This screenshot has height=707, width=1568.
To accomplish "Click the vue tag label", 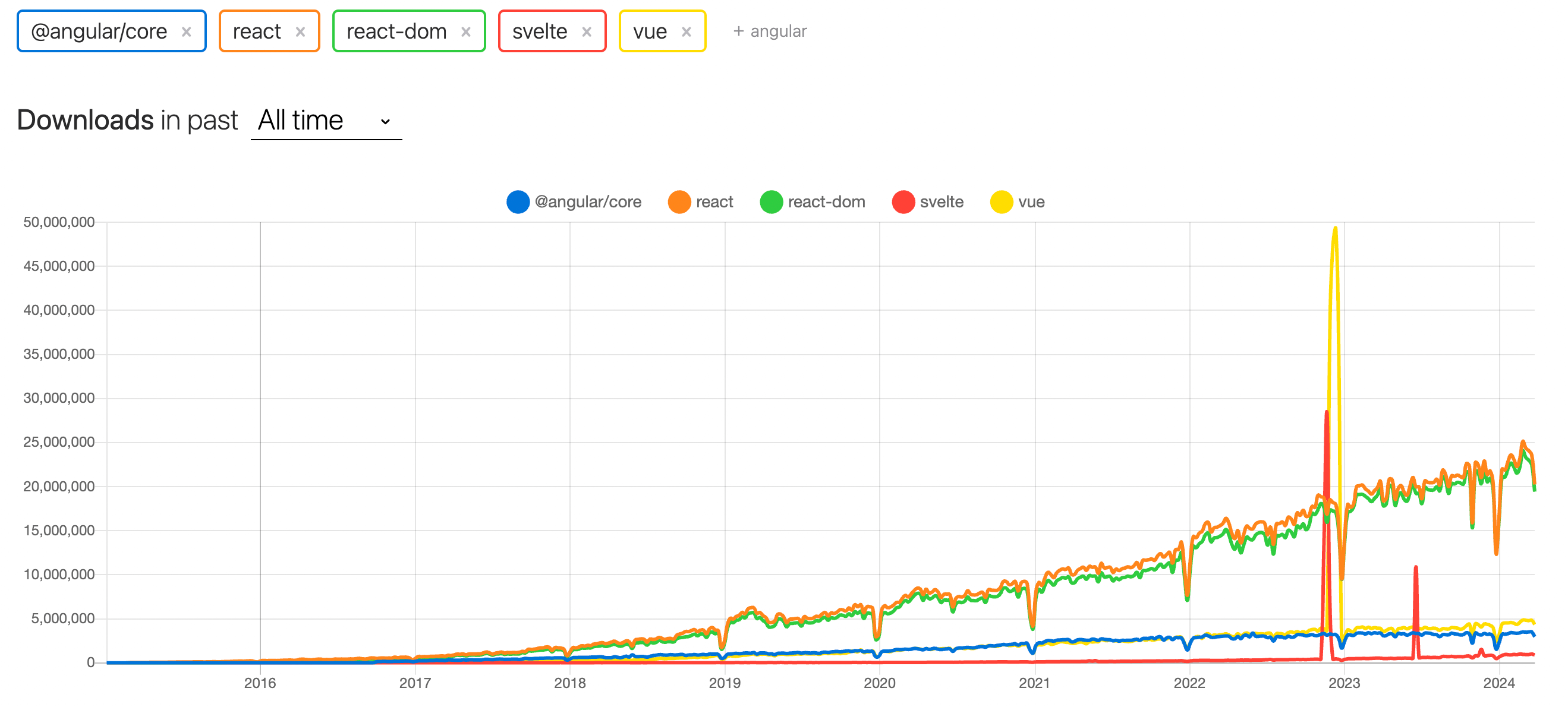I will click(650, 31).
